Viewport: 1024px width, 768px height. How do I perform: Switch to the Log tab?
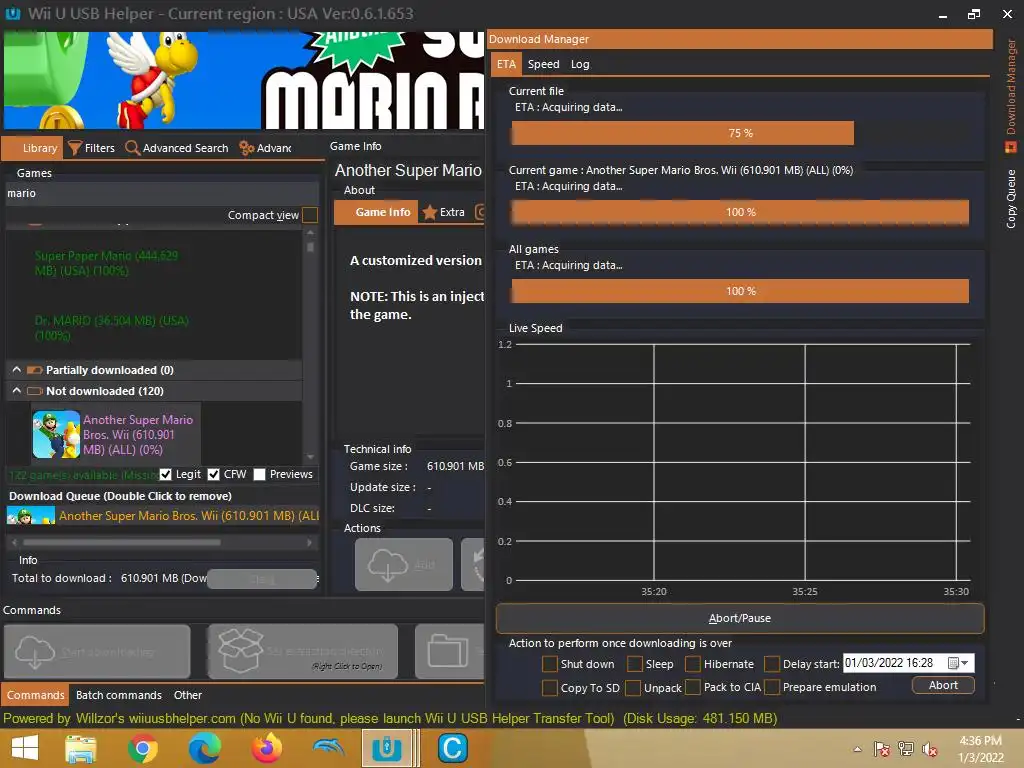(580, 64)
